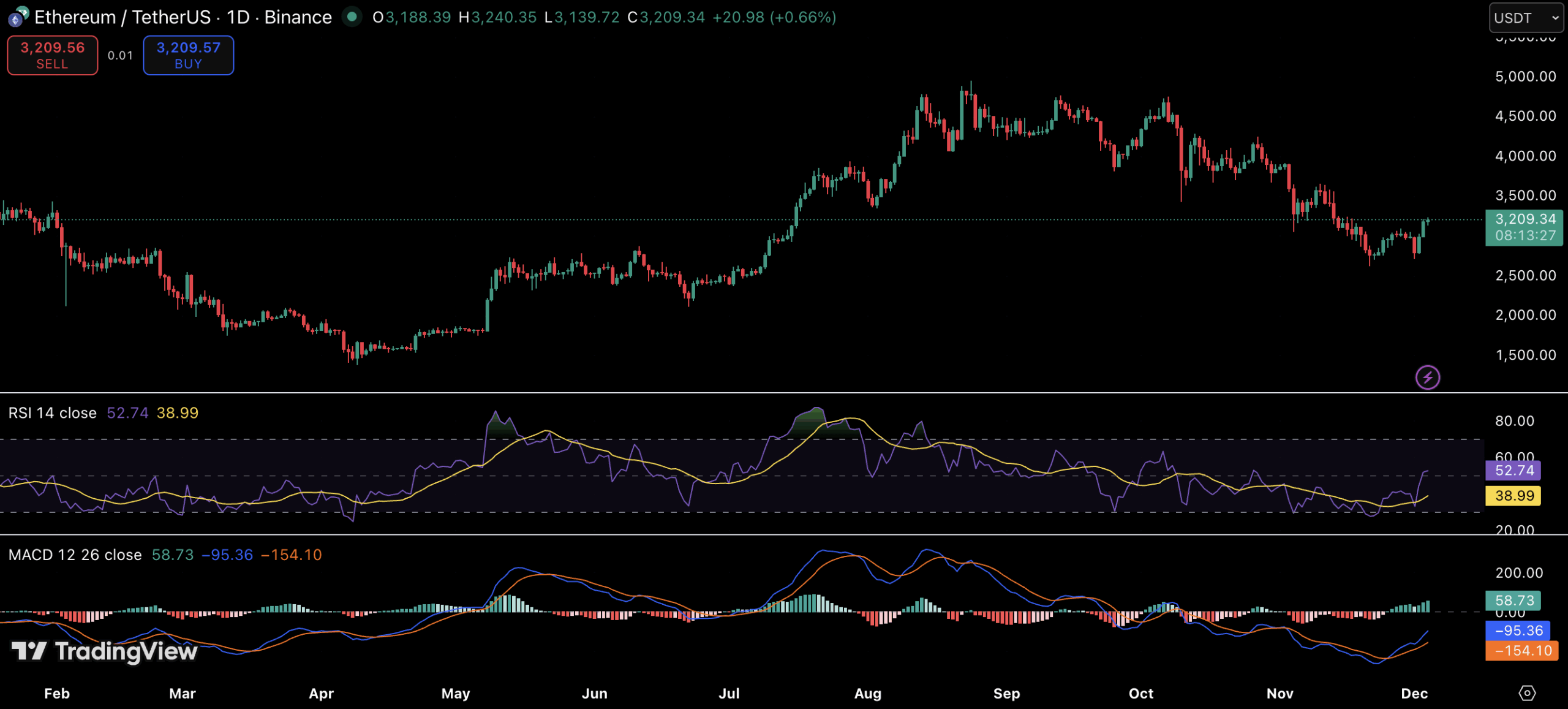1568x709 pixels.
Task: Click the Dec label on time axis
Action: 1414,694
